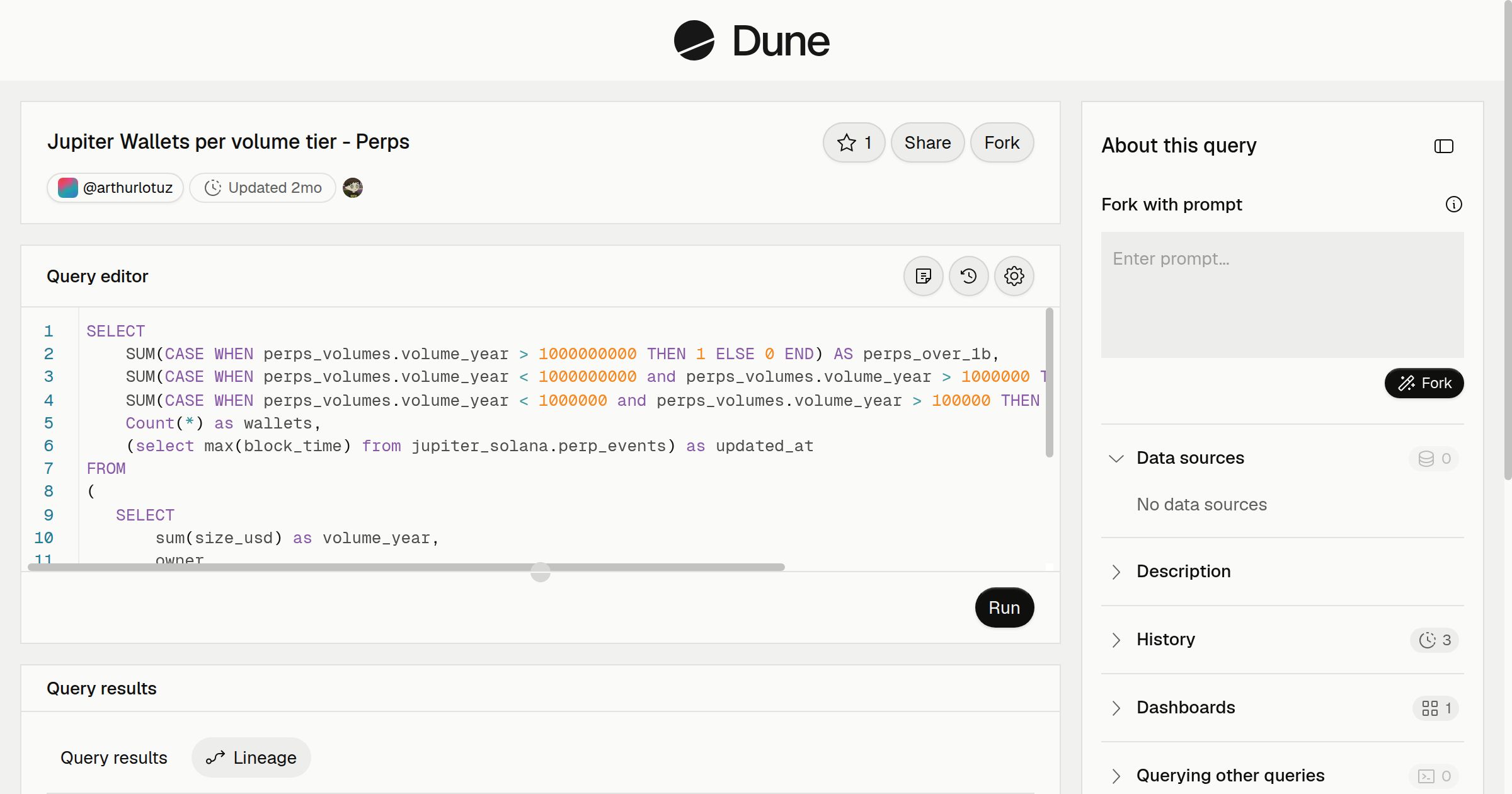Image resolution: width=1512 pixels, height=794 pixels.
Task: Click 'sum(size_usd)' on line 10
Action: pyautogui.click(x=219, y=538)
